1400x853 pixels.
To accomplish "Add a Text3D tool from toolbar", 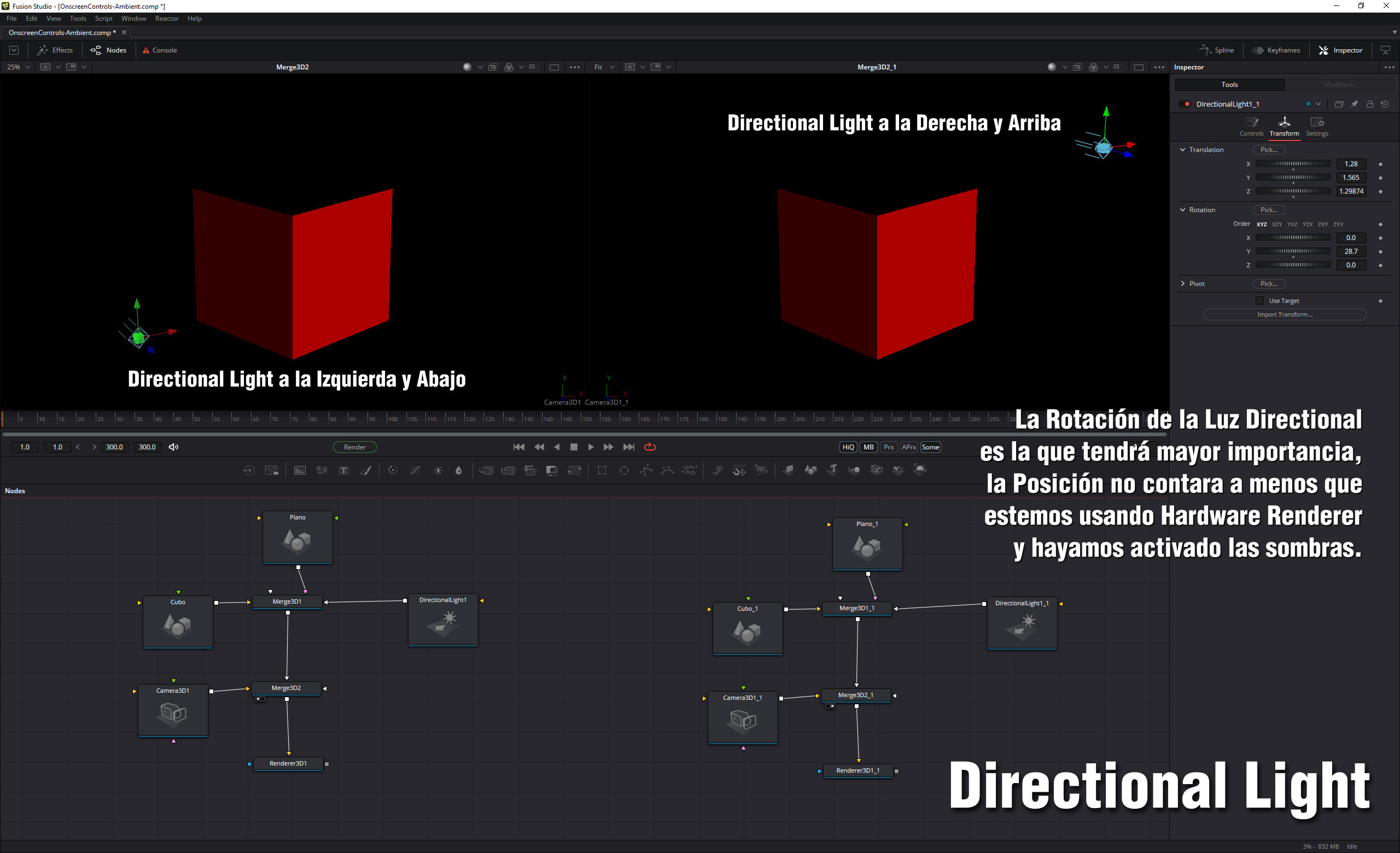I will click(x=832, y=470).
